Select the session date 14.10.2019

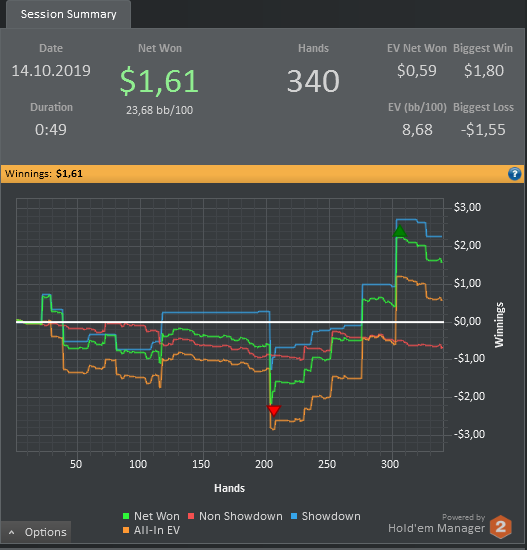click(x=51, y=71)
